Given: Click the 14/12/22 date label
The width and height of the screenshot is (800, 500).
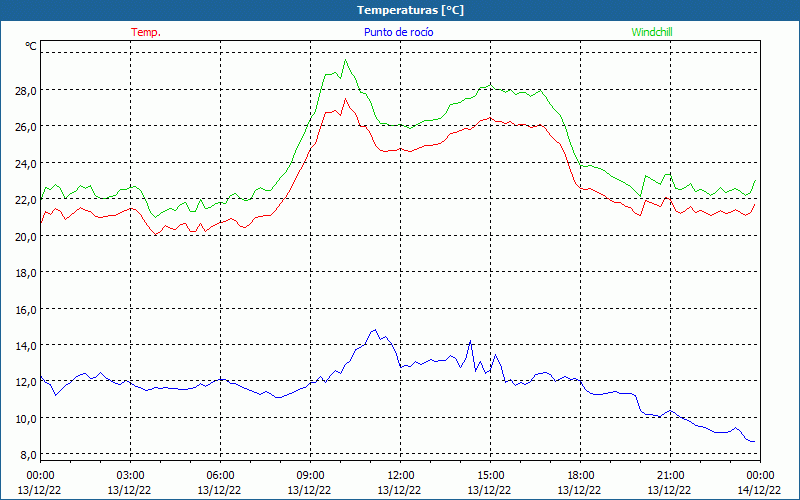Looking at the screenshot, I should 759,490.
